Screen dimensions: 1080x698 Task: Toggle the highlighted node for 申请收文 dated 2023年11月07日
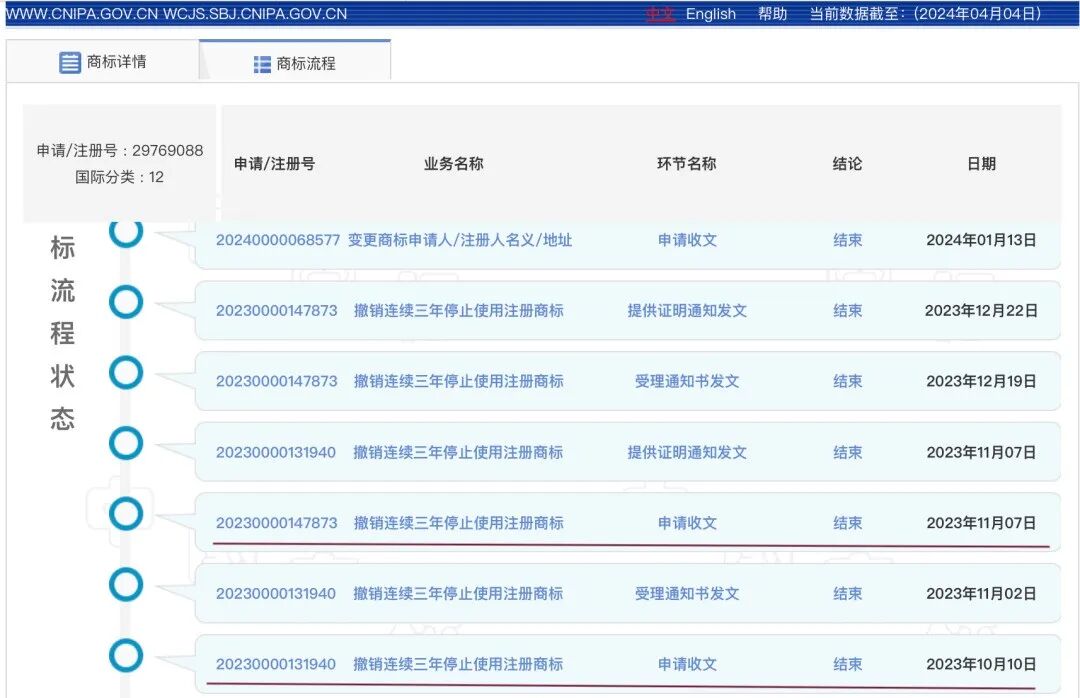click(126, 515)
